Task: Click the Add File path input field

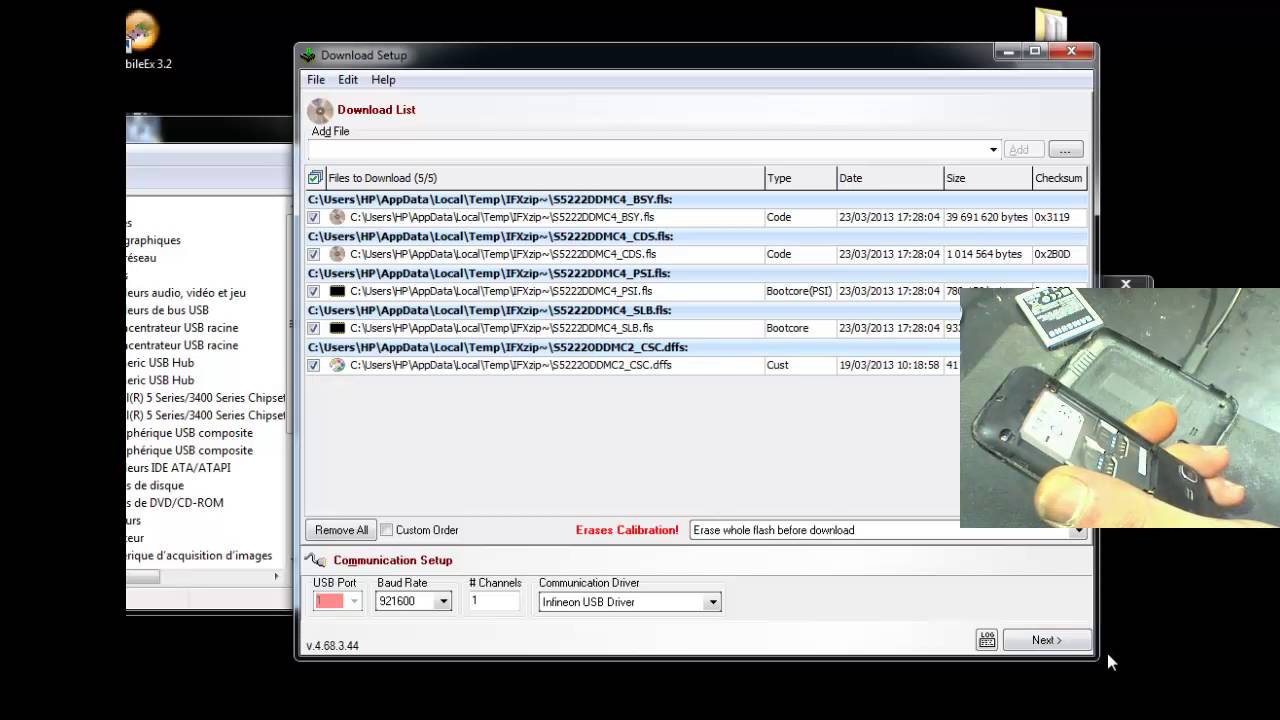Action: pos(647,150)
